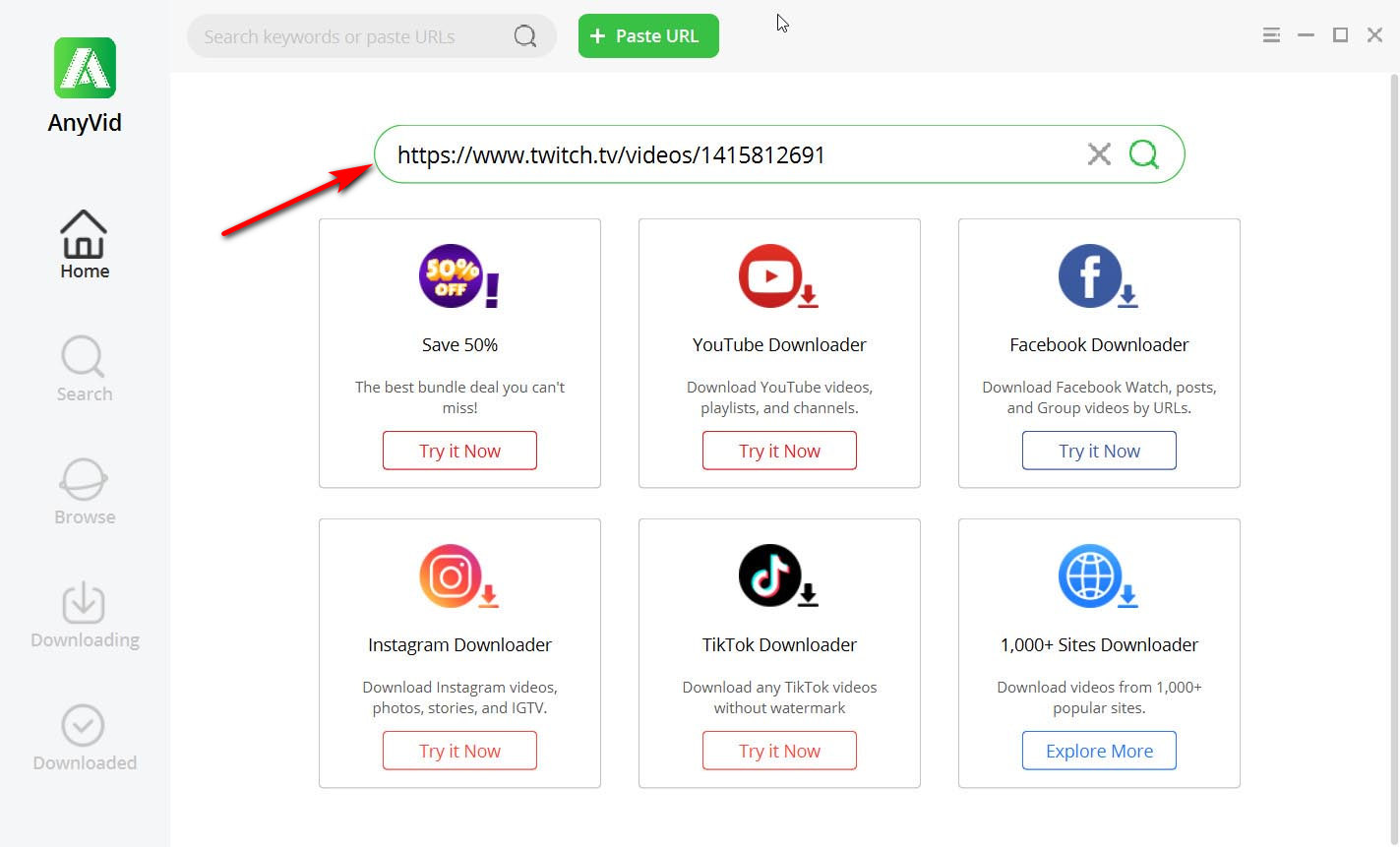Open the Downloading tab
The image size is (1400, 847).
(85, 615)
